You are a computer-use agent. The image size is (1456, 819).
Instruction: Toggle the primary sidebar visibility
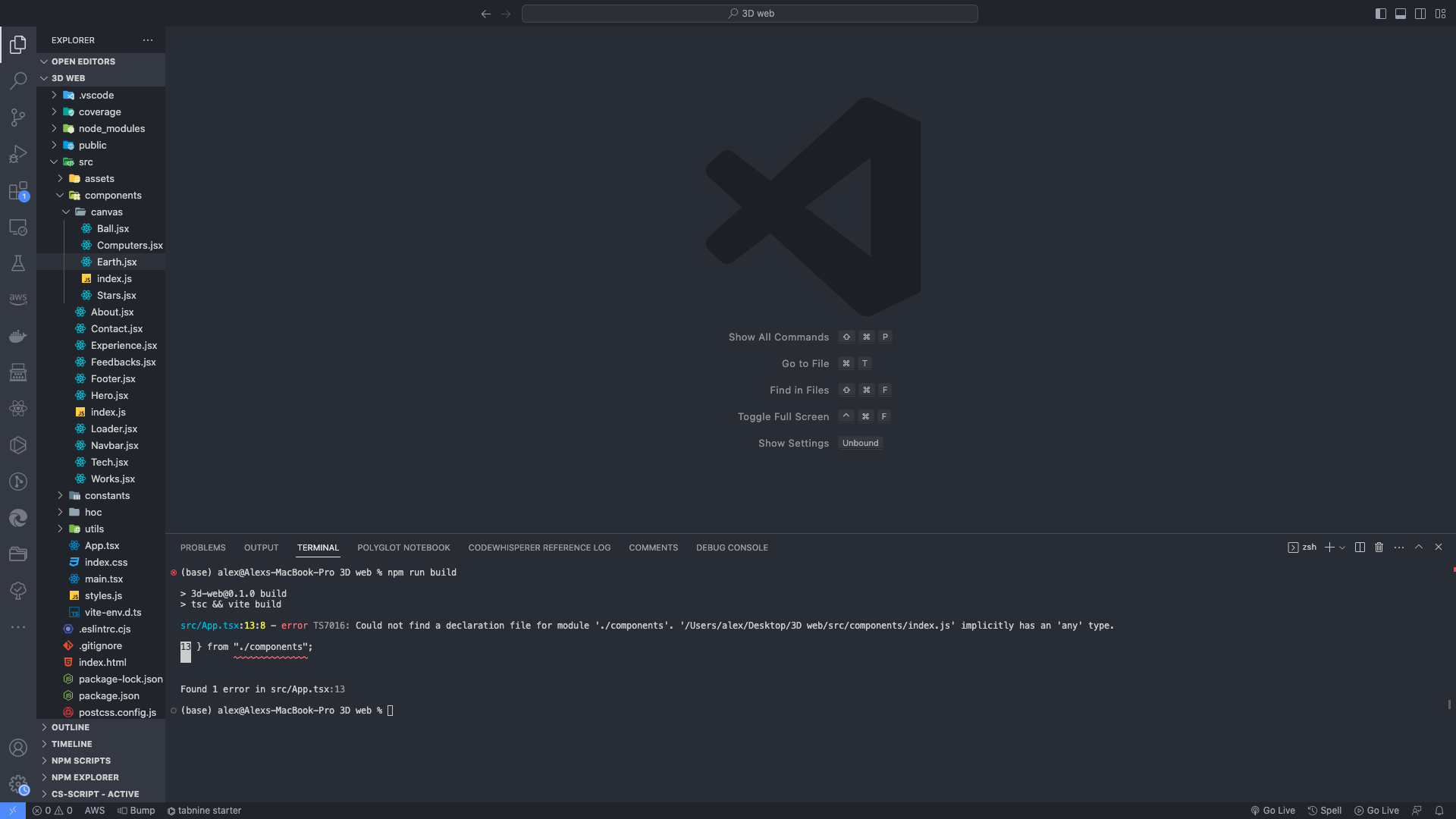coord(1381,13)
